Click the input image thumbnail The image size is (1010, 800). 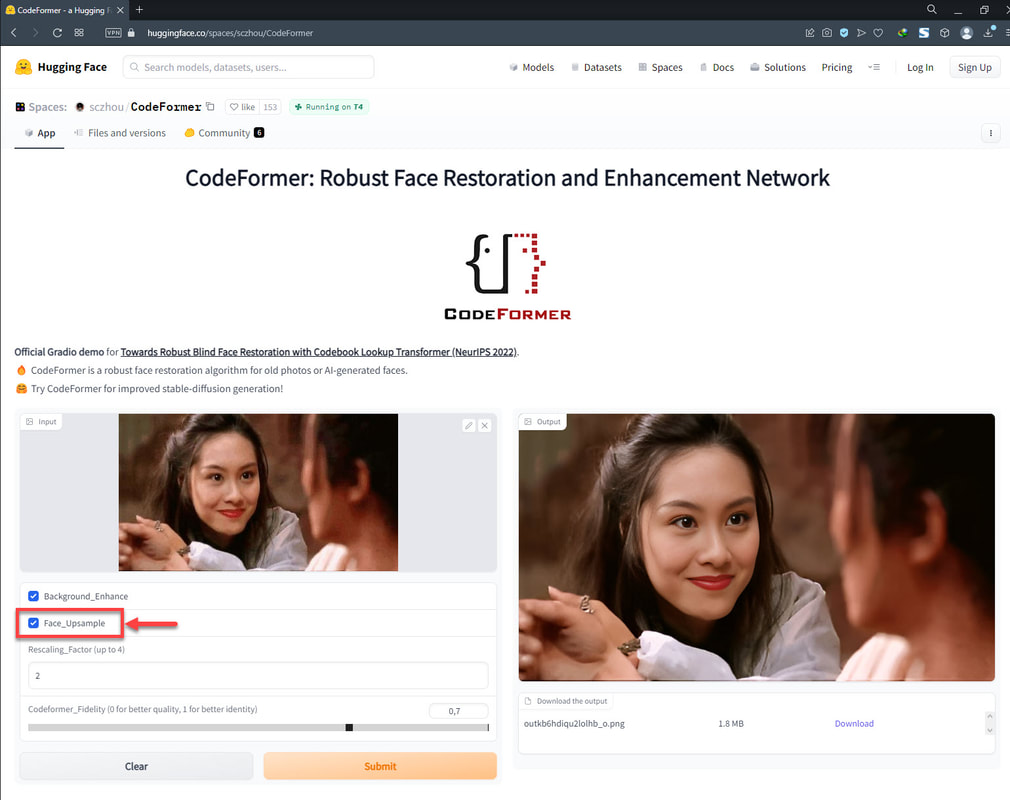(258, 492)
